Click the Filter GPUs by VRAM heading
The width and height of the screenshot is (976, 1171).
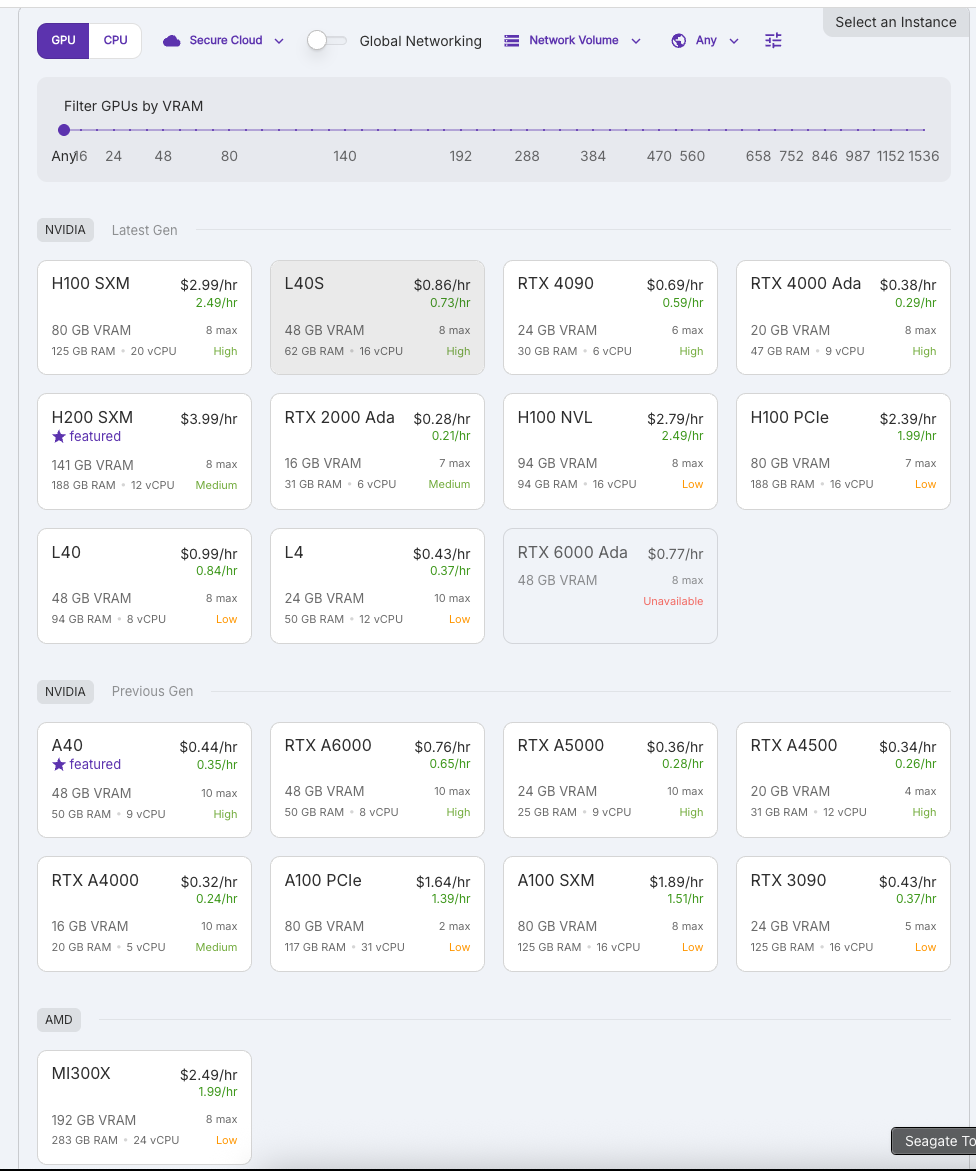134,106
